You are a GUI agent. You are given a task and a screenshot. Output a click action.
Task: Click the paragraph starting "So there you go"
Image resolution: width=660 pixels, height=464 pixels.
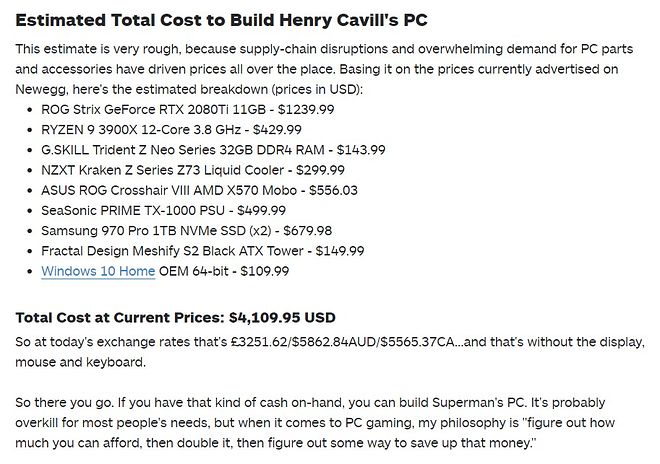pos(320,421)
